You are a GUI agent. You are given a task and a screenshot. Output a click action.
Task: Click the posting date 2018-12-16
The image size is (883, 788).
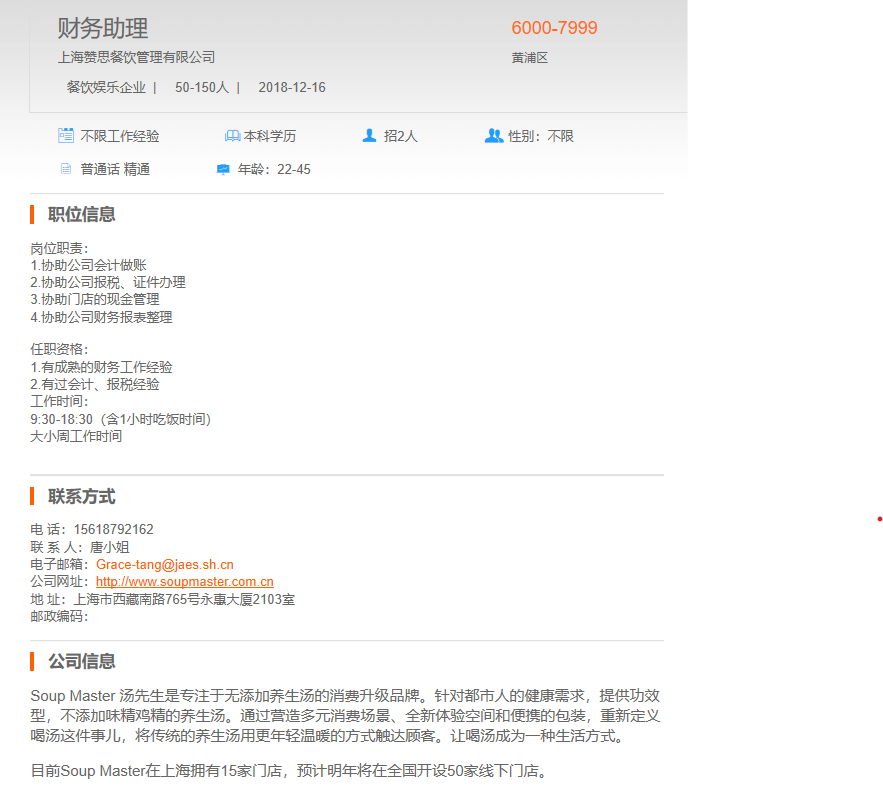(292, 88)
